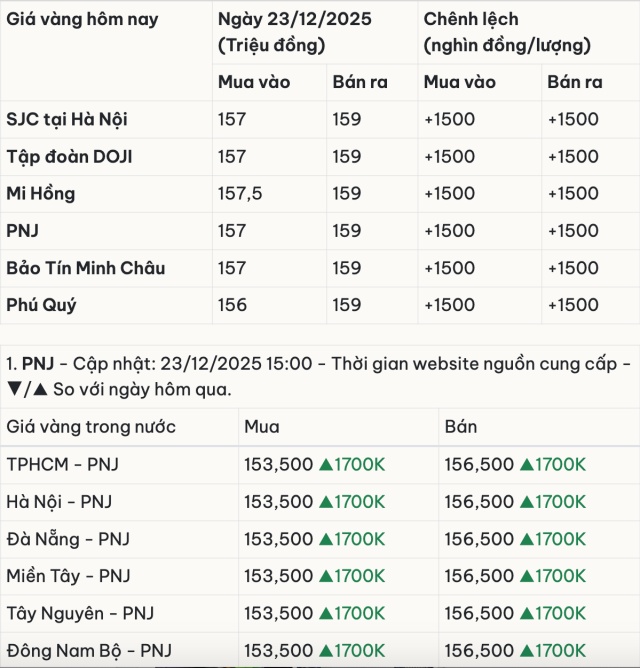Image resolution: width=640 pixels, height=668 pixels.
Task: Click green up arrow in Đông Nam Bộ sell price
Action: pos(526,650)
